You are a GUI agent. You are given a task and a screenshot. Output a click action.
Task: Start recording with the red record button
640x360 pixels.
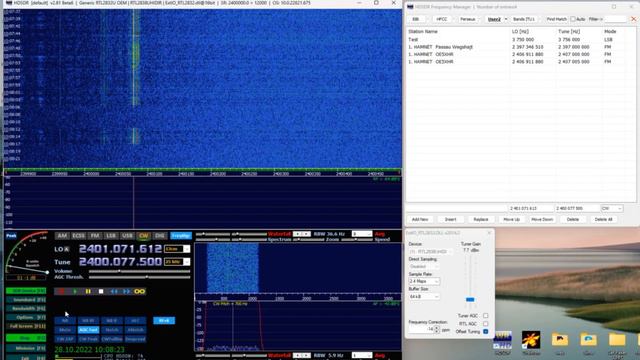point(62,291)
